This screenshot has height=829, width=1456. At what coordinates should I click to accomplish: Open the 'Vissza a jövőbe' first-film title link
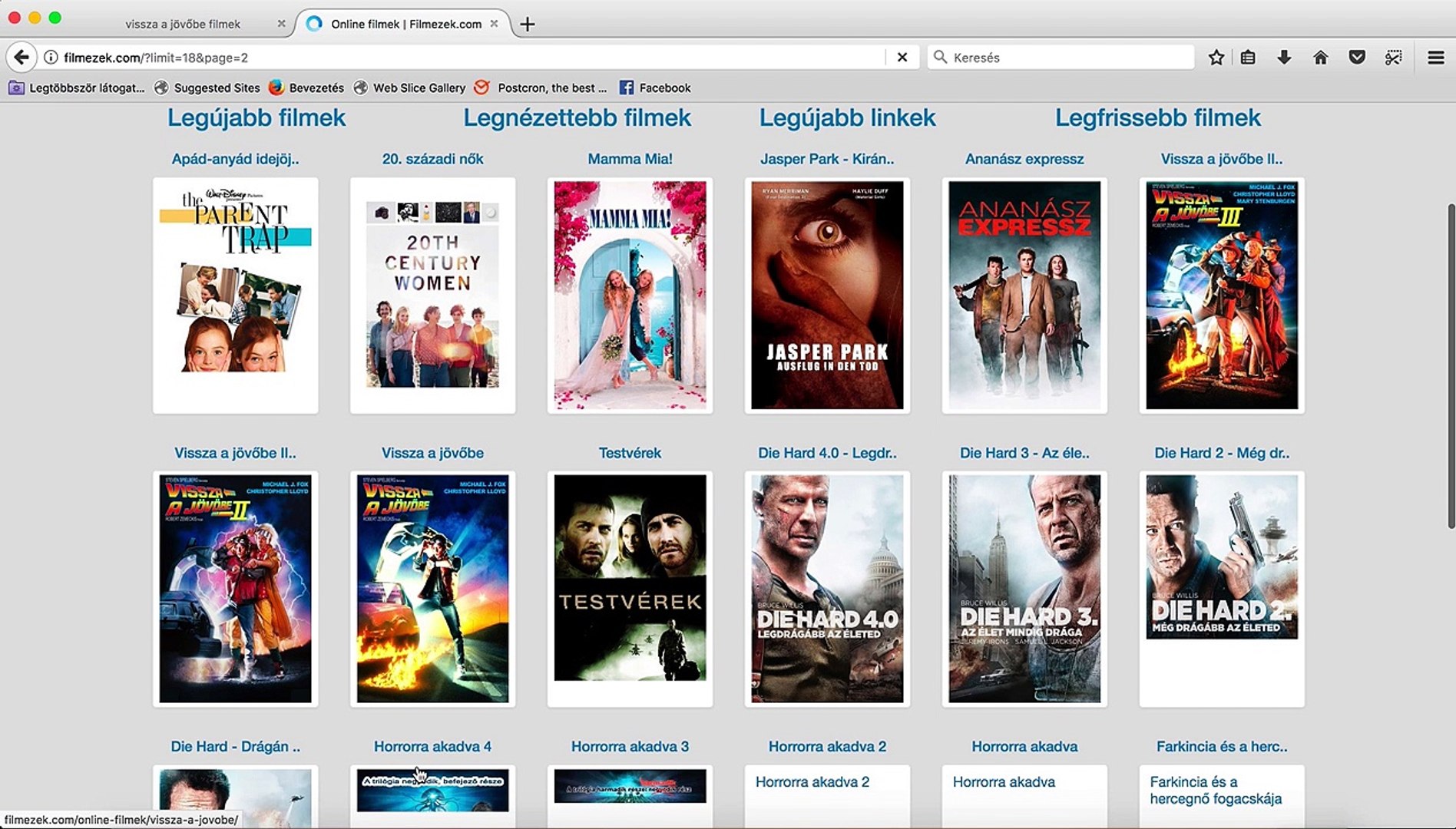pyautogui.click(x=433, y=453)
